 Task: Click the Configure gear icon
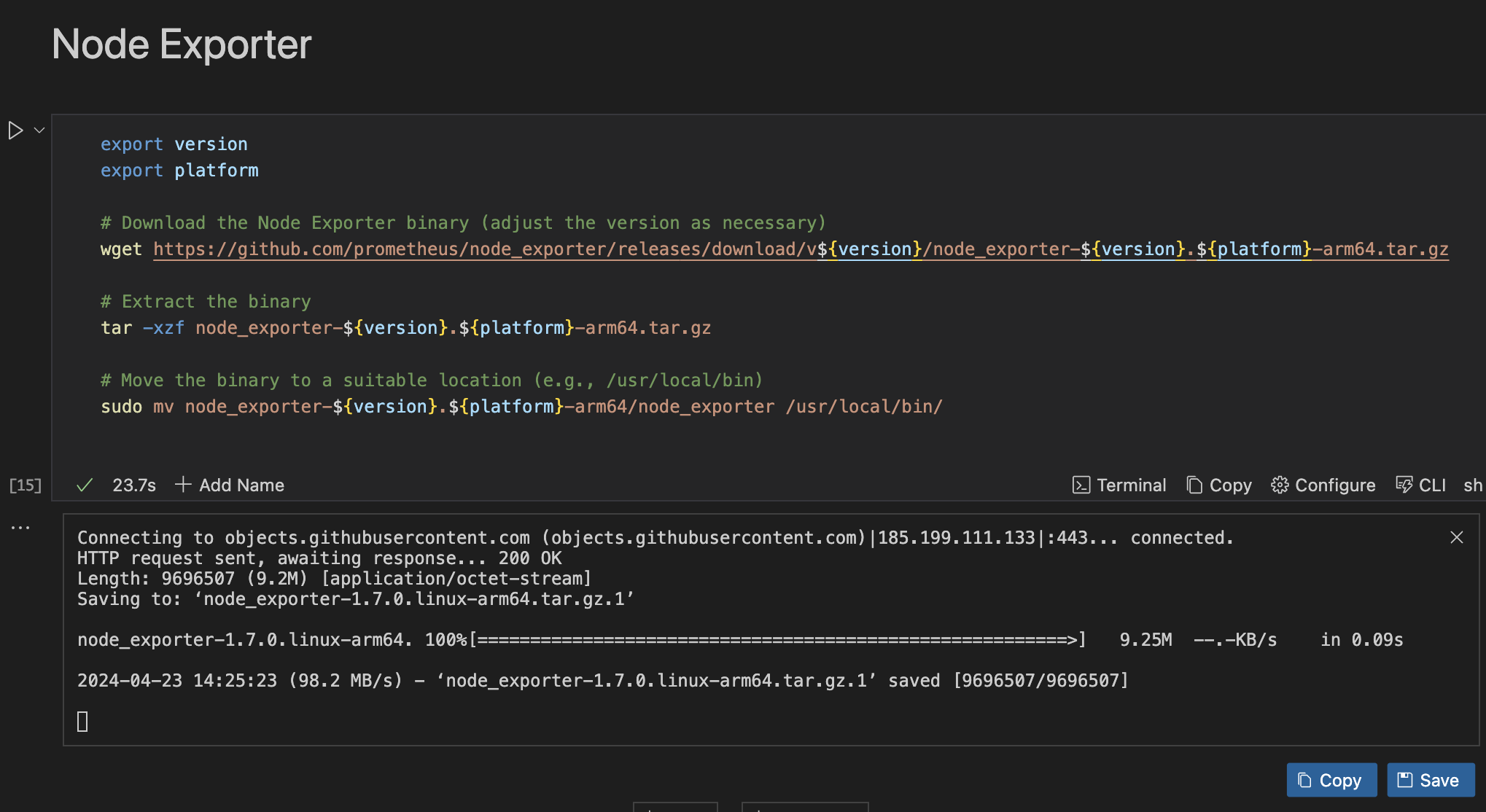click(x=1280, y=485)
